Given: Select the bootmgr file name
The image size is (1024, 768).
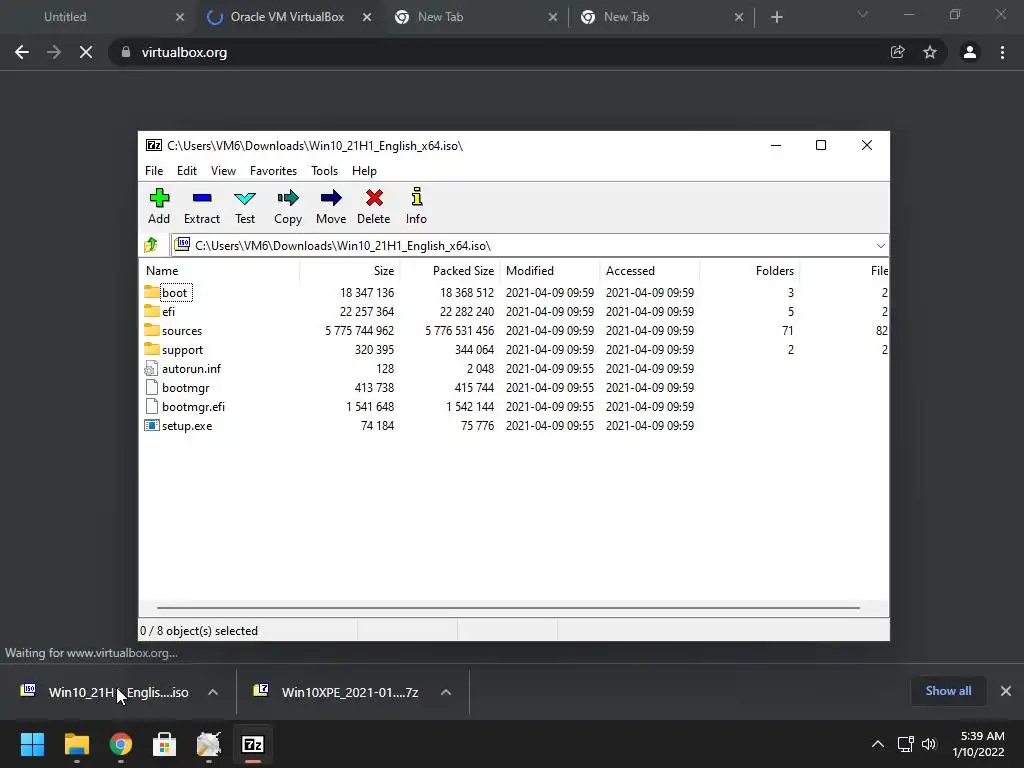Looking at the screenshot, I should coord(185,387).
